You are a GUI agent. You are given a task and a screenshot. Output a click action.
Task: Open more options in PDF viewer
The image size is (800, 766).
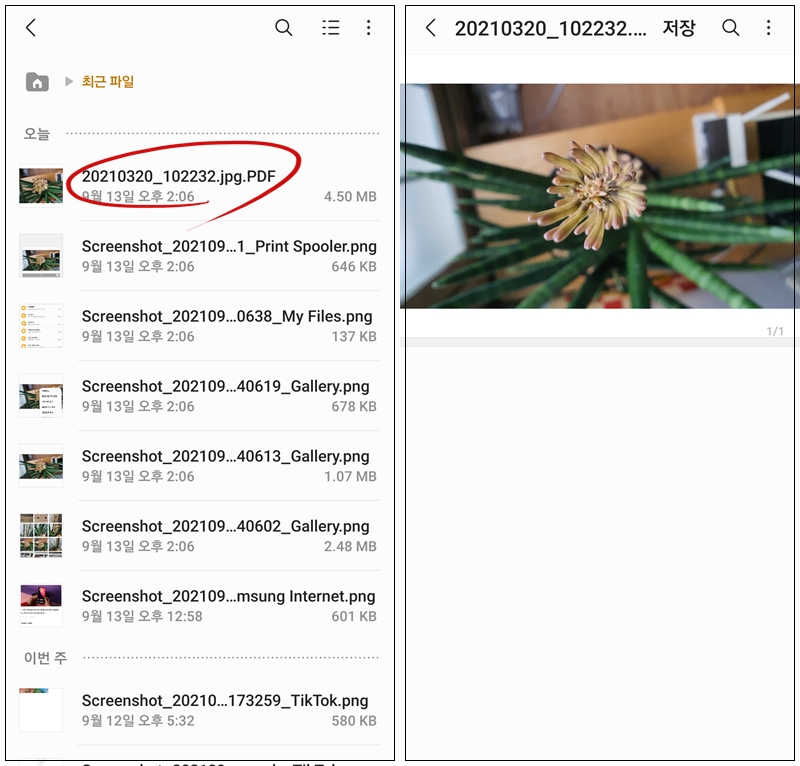768,28
